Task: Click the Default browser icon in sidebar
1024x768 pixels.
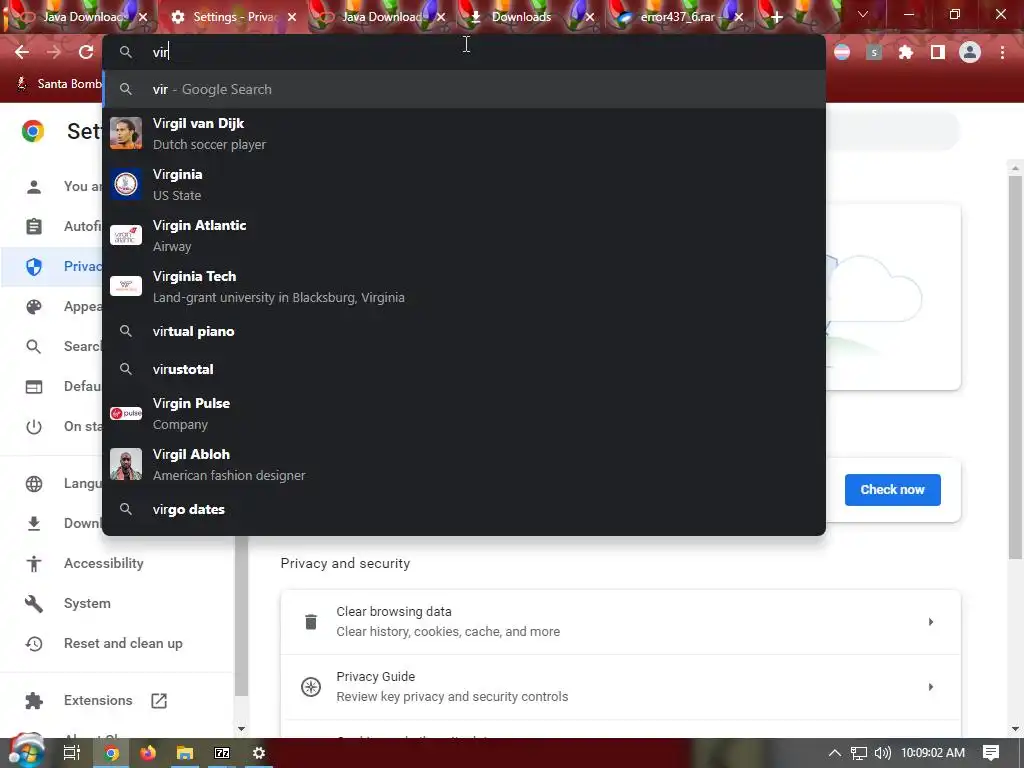Action: 34,387
